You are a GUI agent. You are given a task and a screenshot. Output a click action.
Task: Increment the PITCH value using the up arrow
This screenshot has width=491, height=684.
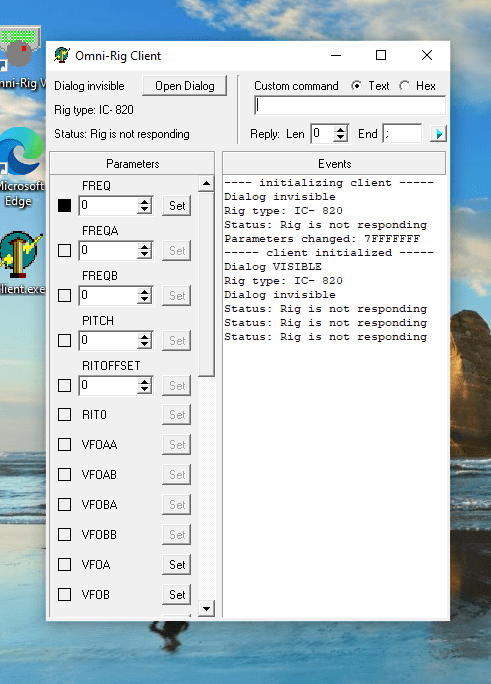(144, 336)
